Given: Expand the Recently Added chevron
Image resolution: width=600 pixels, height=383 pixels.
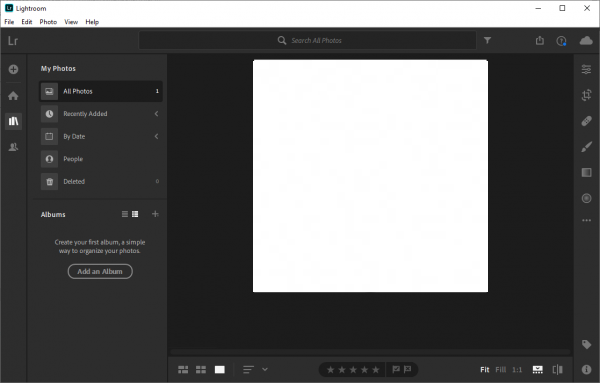Looking at the screenshot, I should tap(157, 114).
